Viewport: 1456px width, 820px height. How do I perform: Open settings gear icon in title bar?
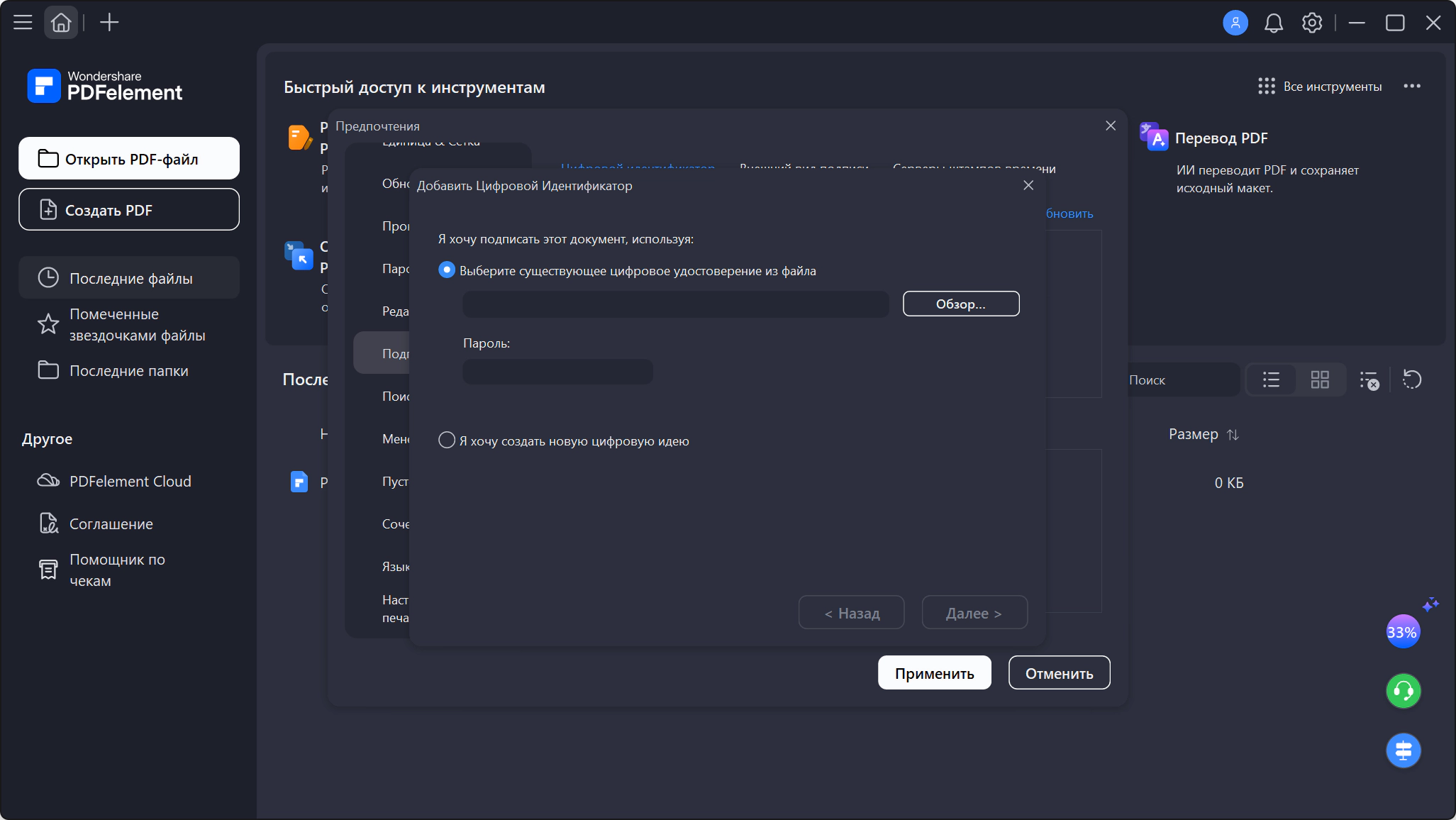1312,23
